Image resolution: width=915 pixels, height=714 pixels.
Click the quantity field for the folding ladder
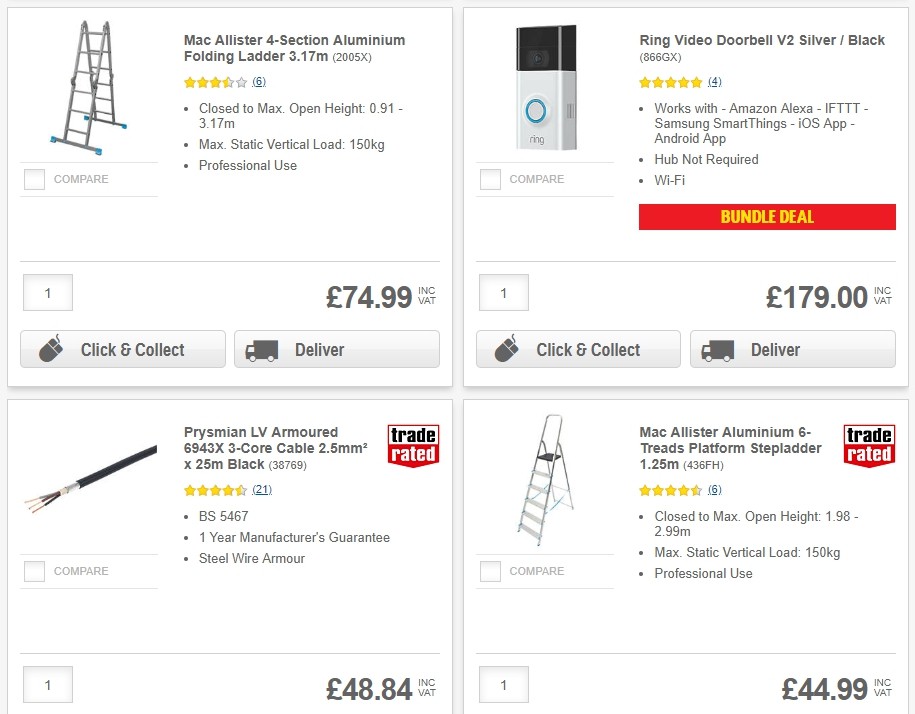47,292
